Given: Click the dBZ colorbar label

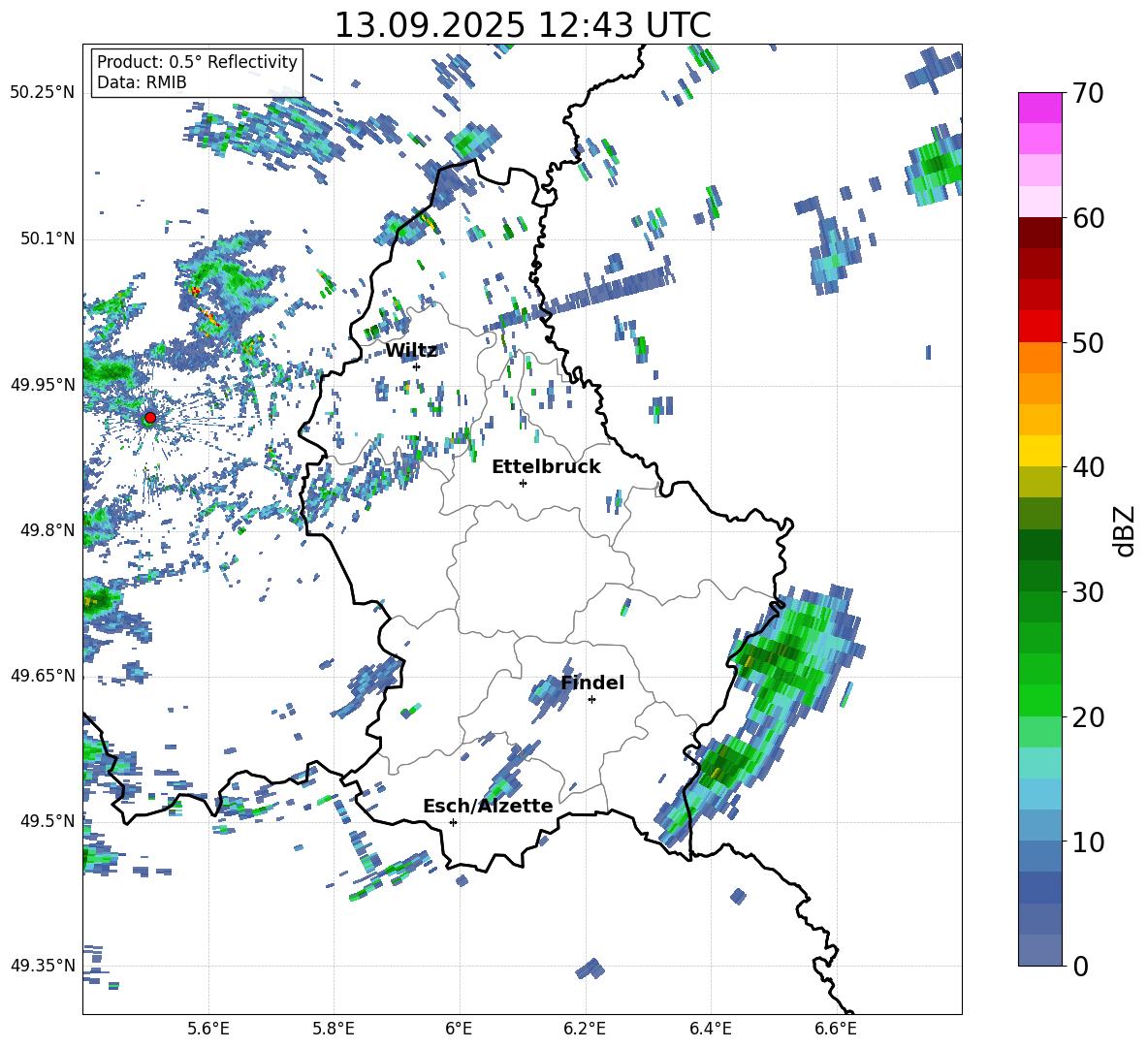Looking at the screenshot, I should (1126, 531).
